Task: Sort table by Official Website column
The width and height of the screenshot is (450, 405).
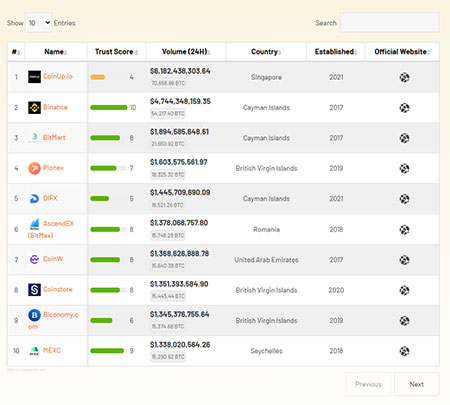Action: click(402, 52)
